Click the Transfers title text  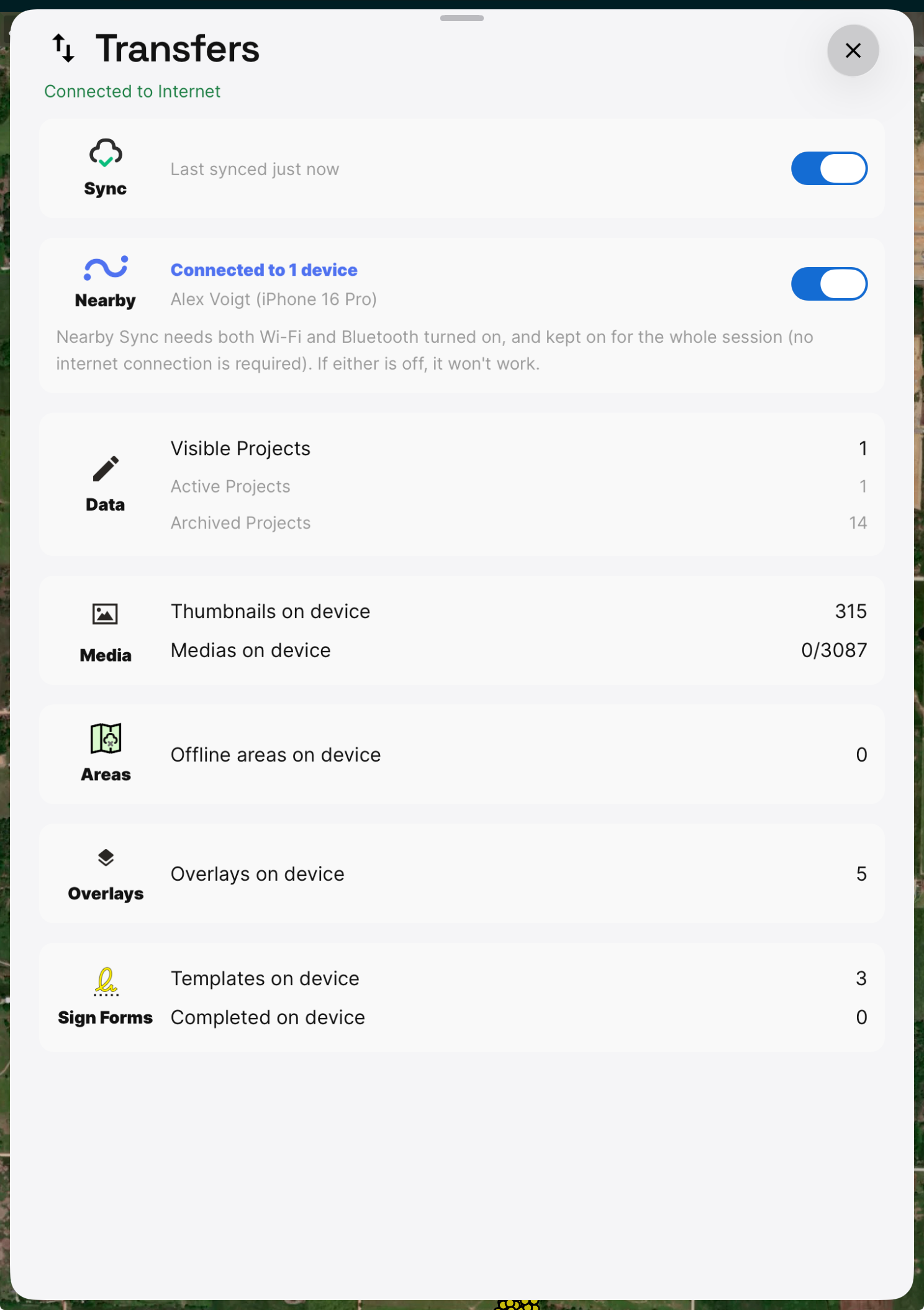point(178,48)
